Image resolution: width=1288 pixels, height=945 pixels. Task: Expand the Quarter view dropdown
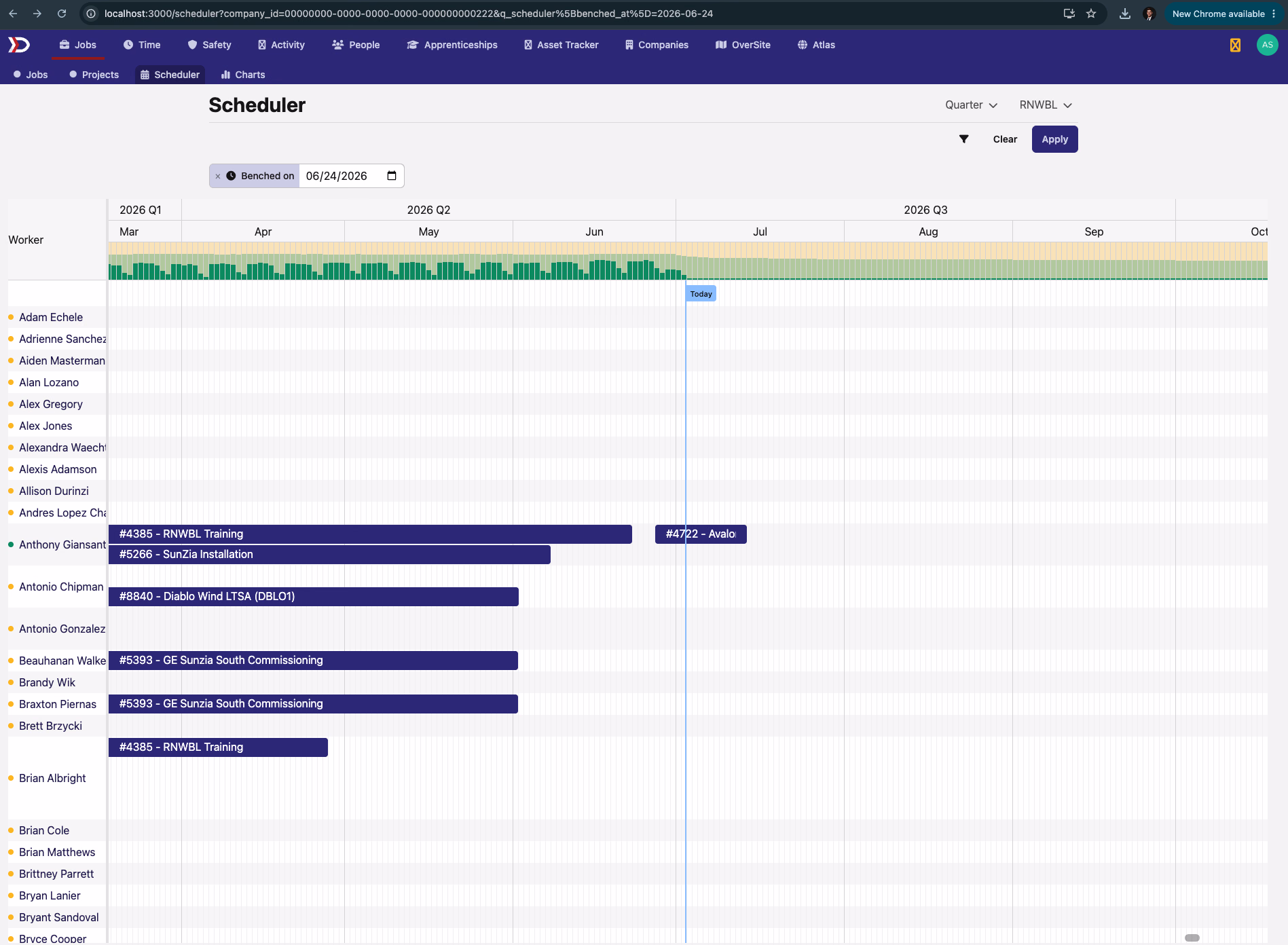pyautogui.click(x=971, y=105)
